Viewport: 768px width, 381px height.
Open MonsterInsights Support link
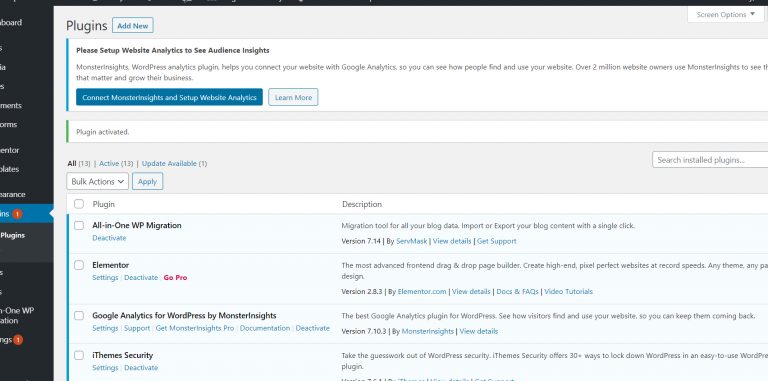137,328
